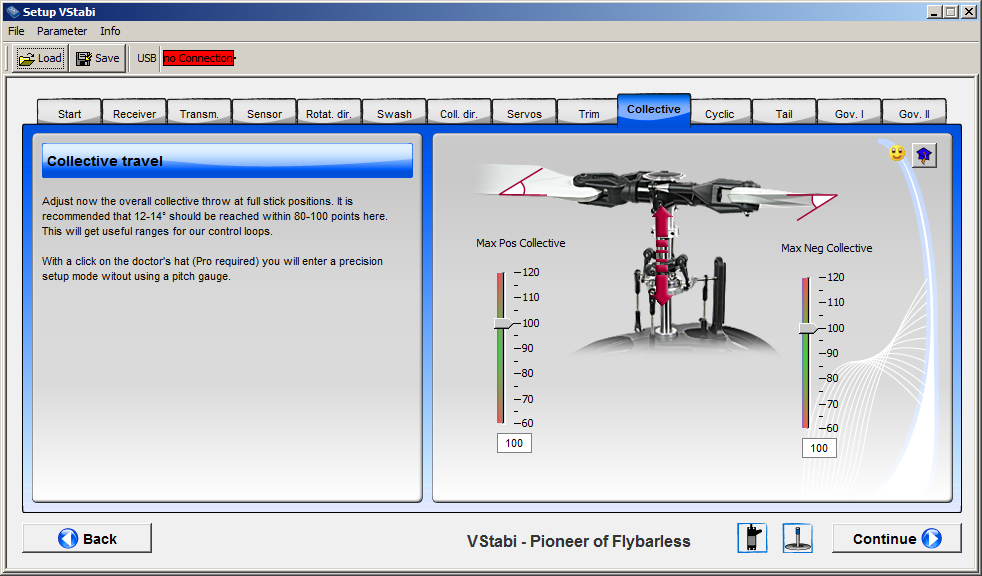Switch to the Sensor tab

click(264, 113)
